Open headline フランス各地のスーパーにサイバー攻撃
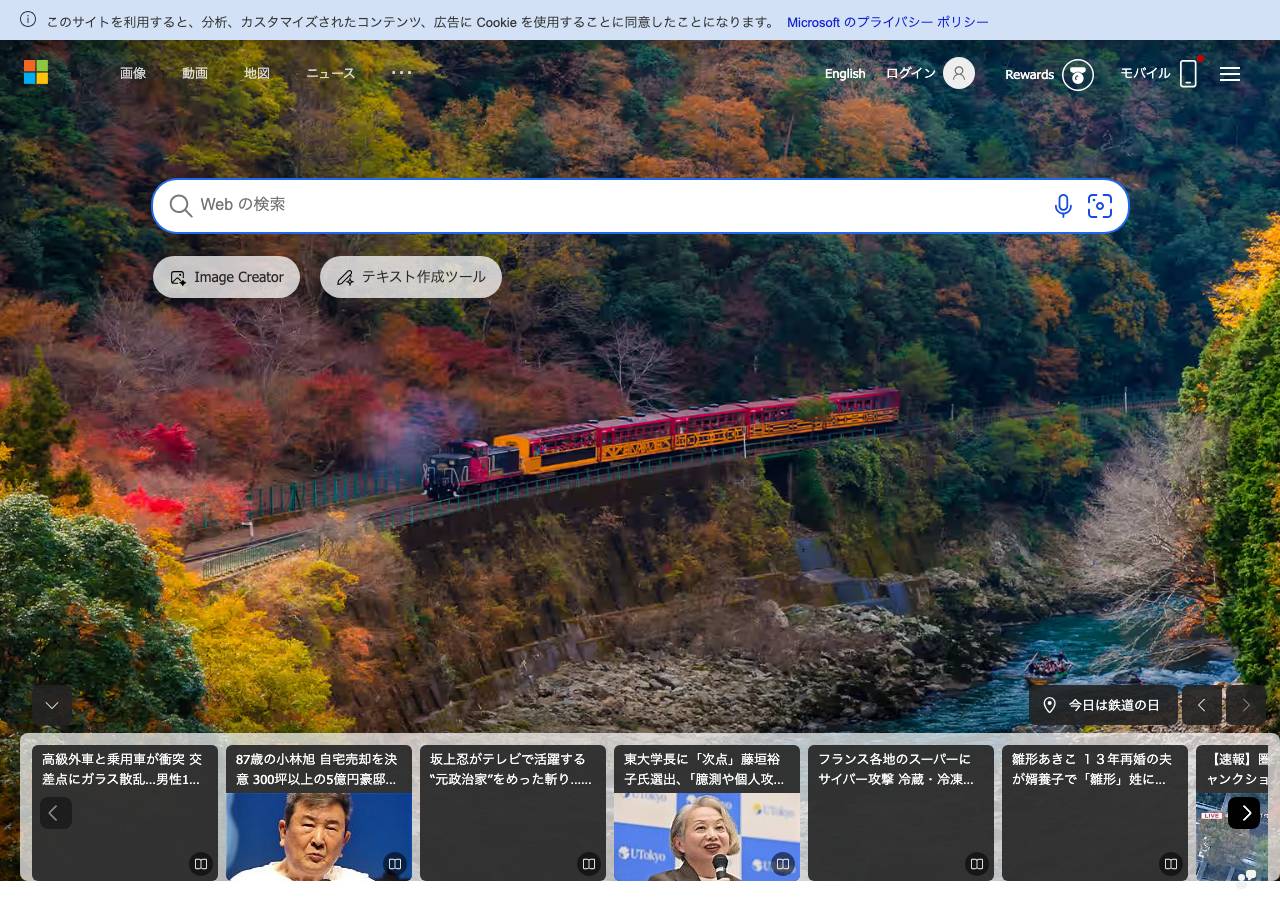The height and width of the screenshot is (900, 1280). (896, 769)
